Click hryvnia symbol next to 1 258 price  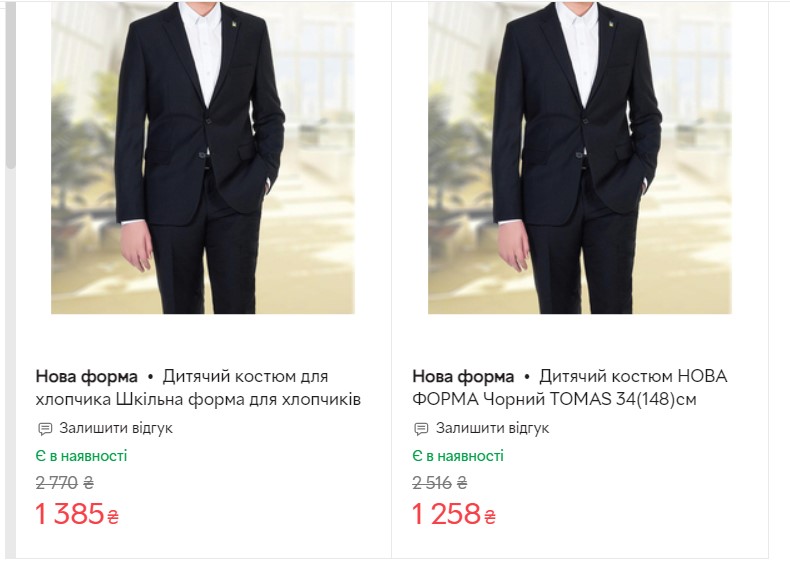point(490,517)
